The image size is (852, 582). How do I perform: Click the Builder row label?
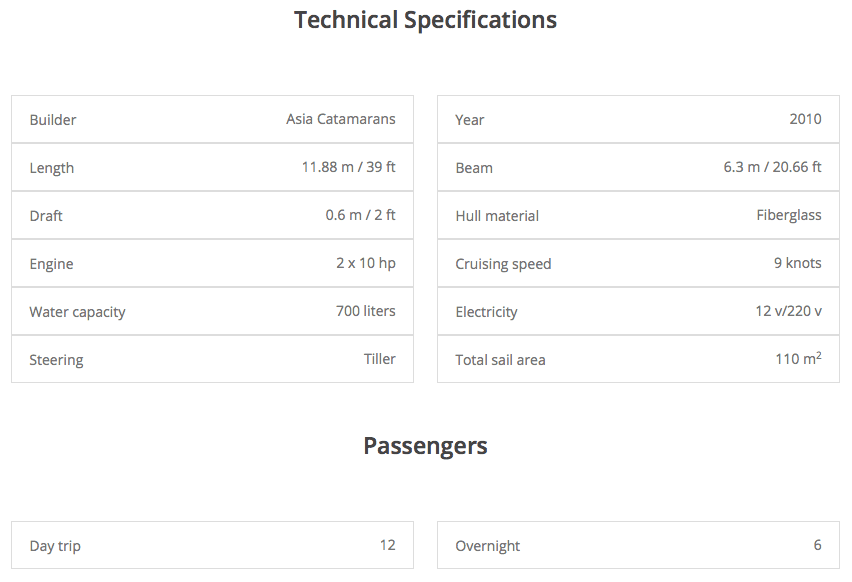click(53, 120)
